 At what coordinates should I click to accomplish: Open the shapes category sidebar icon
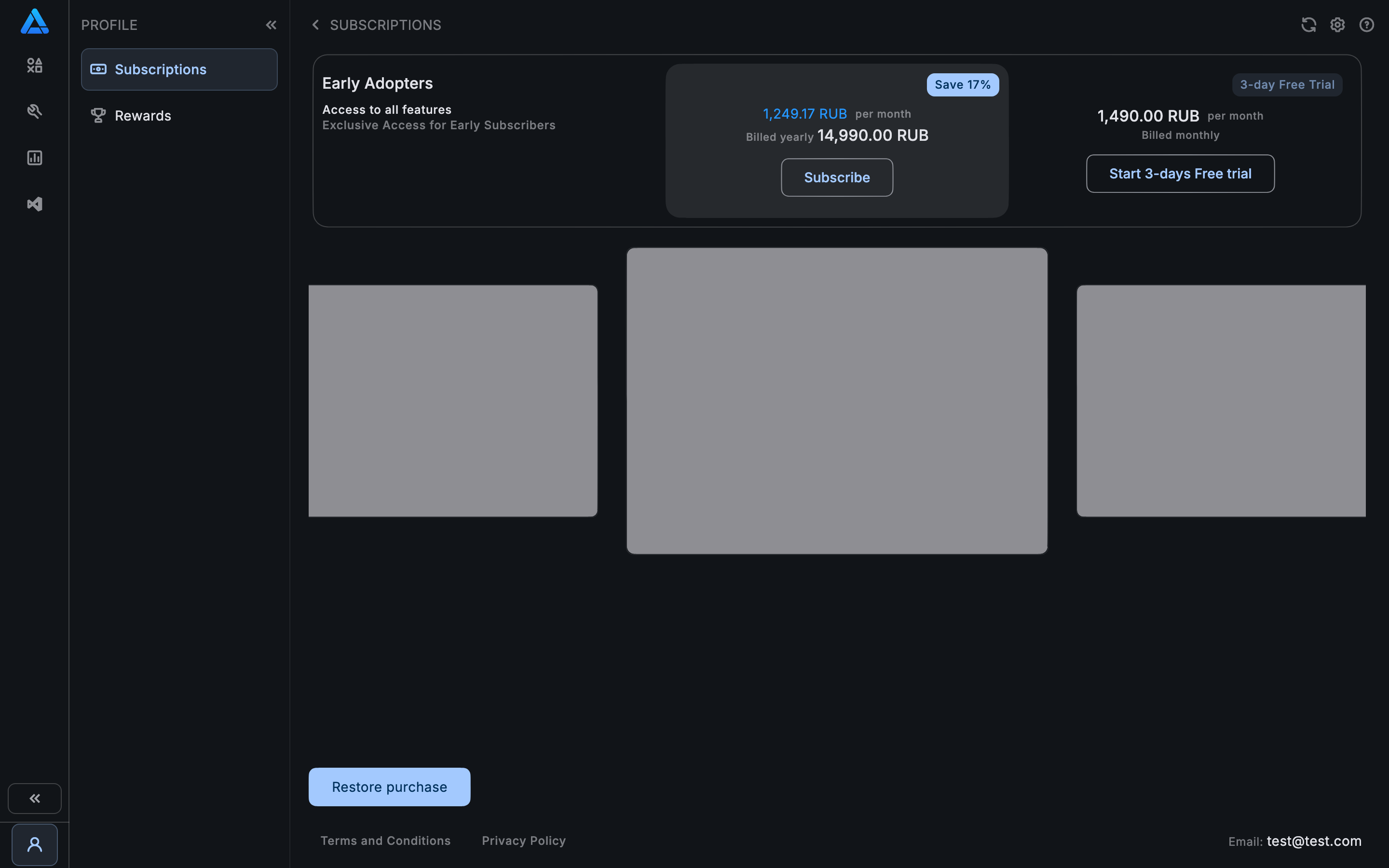tap(34, 66)
